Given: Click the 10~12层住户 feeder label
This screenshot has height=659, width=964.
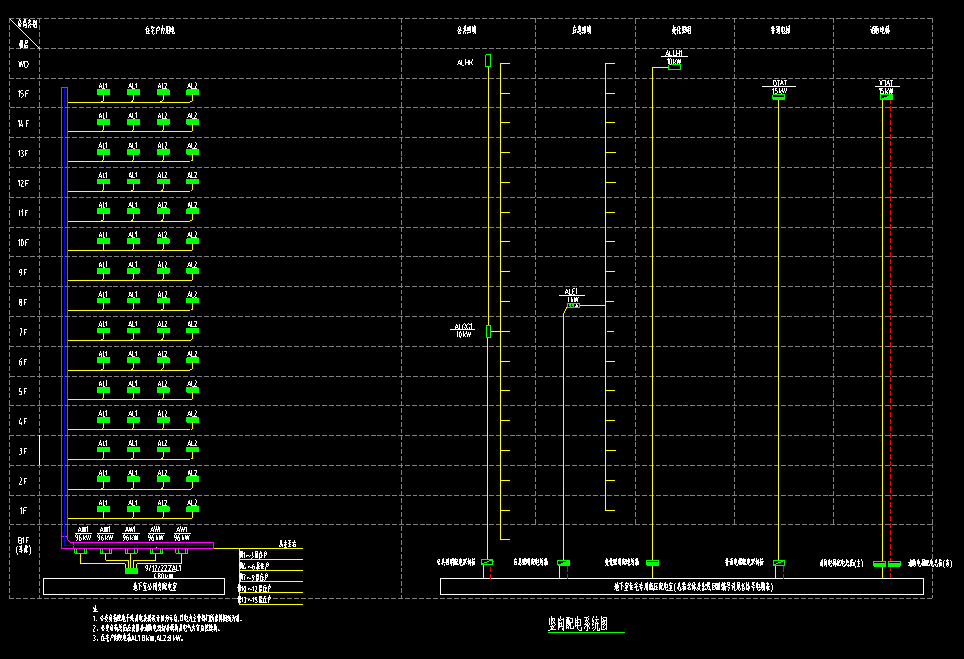Looking at the screenshot, I should [255, 588].
